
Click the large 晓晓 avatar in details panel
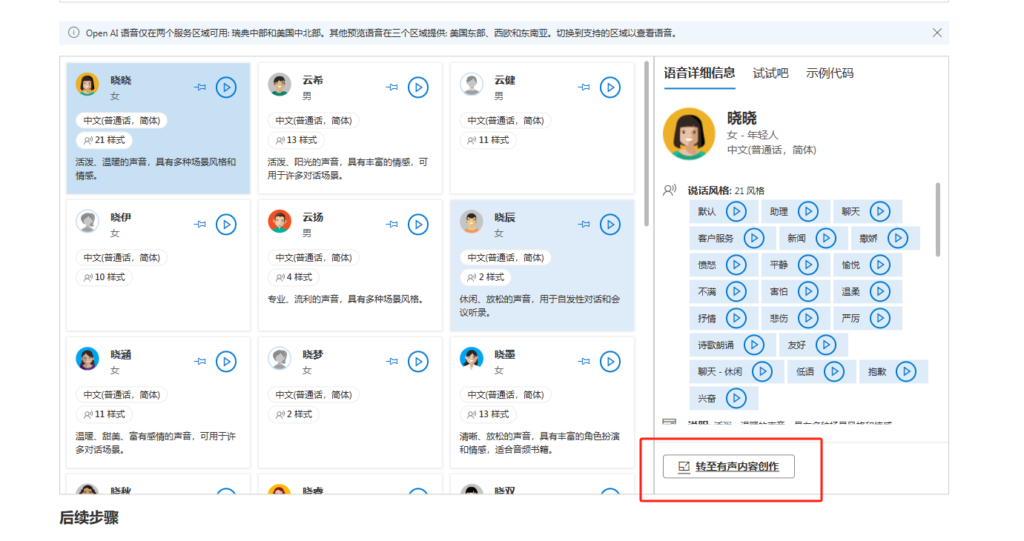(x=689, y=134)
